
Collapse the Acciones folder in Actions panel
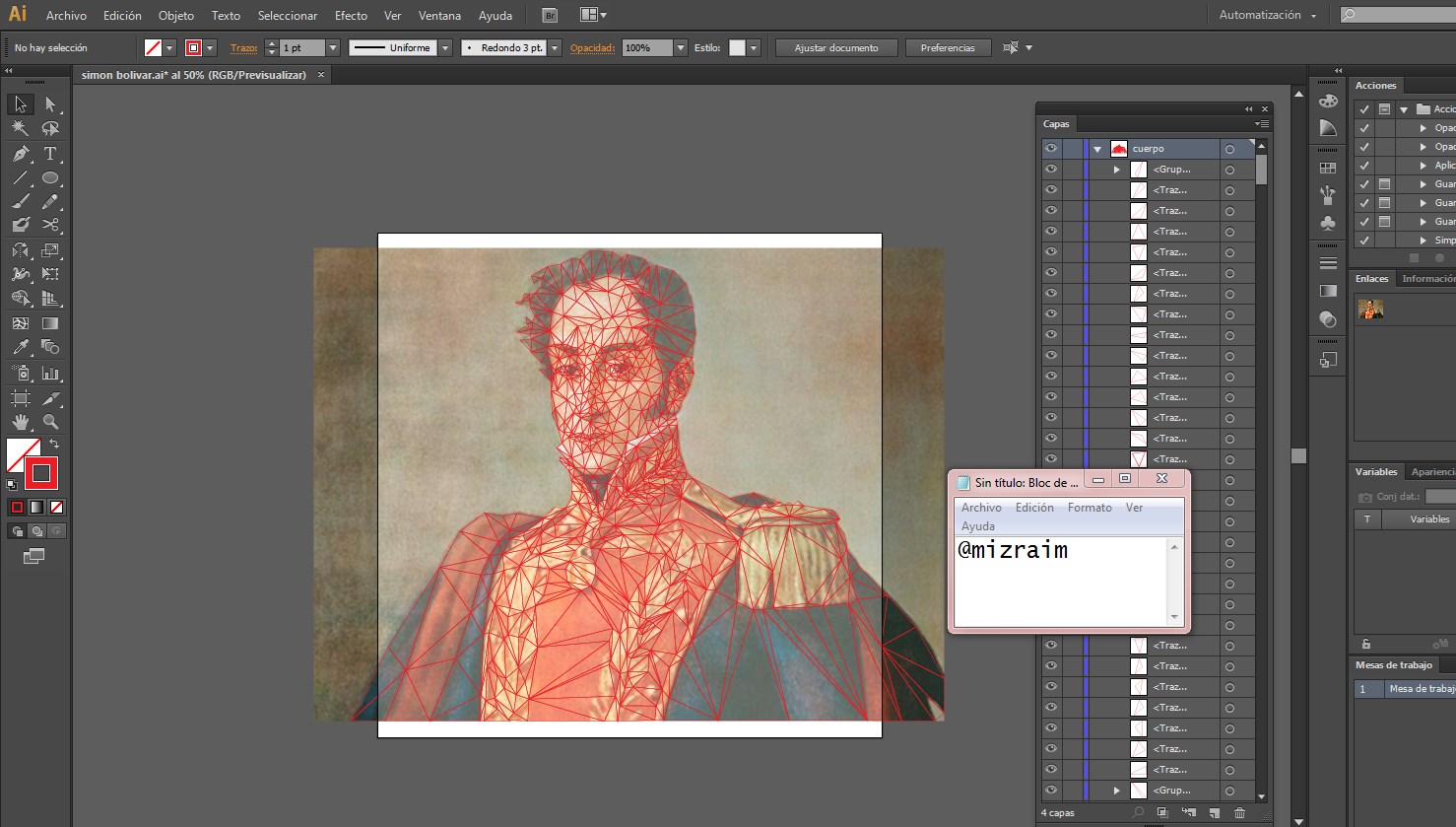point(1404,109)
